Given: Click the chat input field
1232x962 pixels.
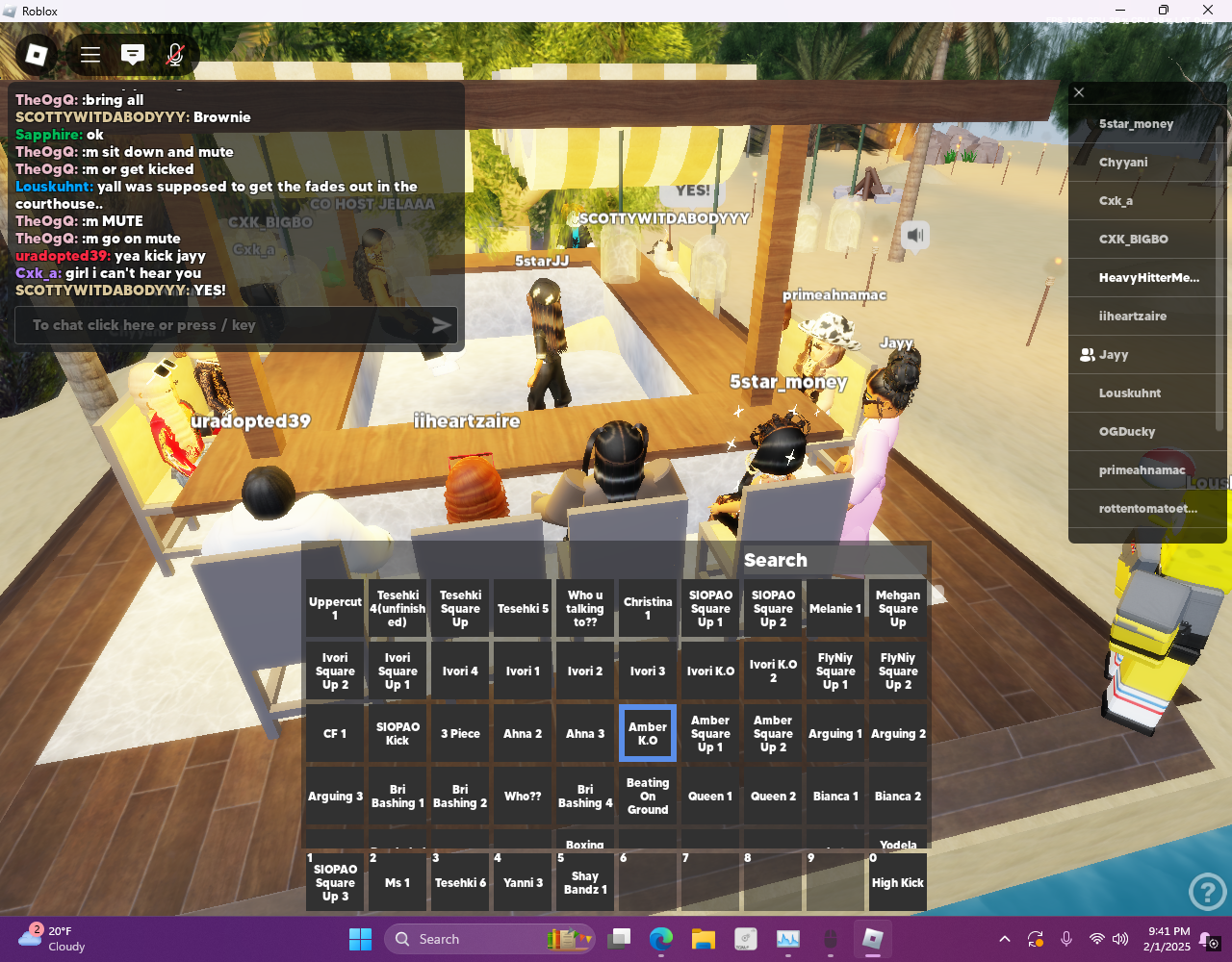Looking at the screenshot, I should click(236, 325).
